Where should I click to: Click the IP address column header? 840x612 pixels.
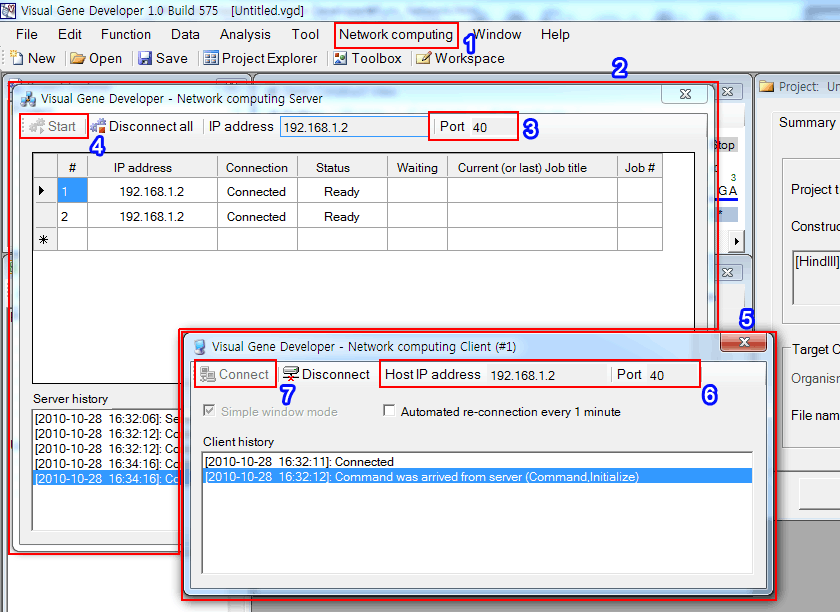[153, 167]
